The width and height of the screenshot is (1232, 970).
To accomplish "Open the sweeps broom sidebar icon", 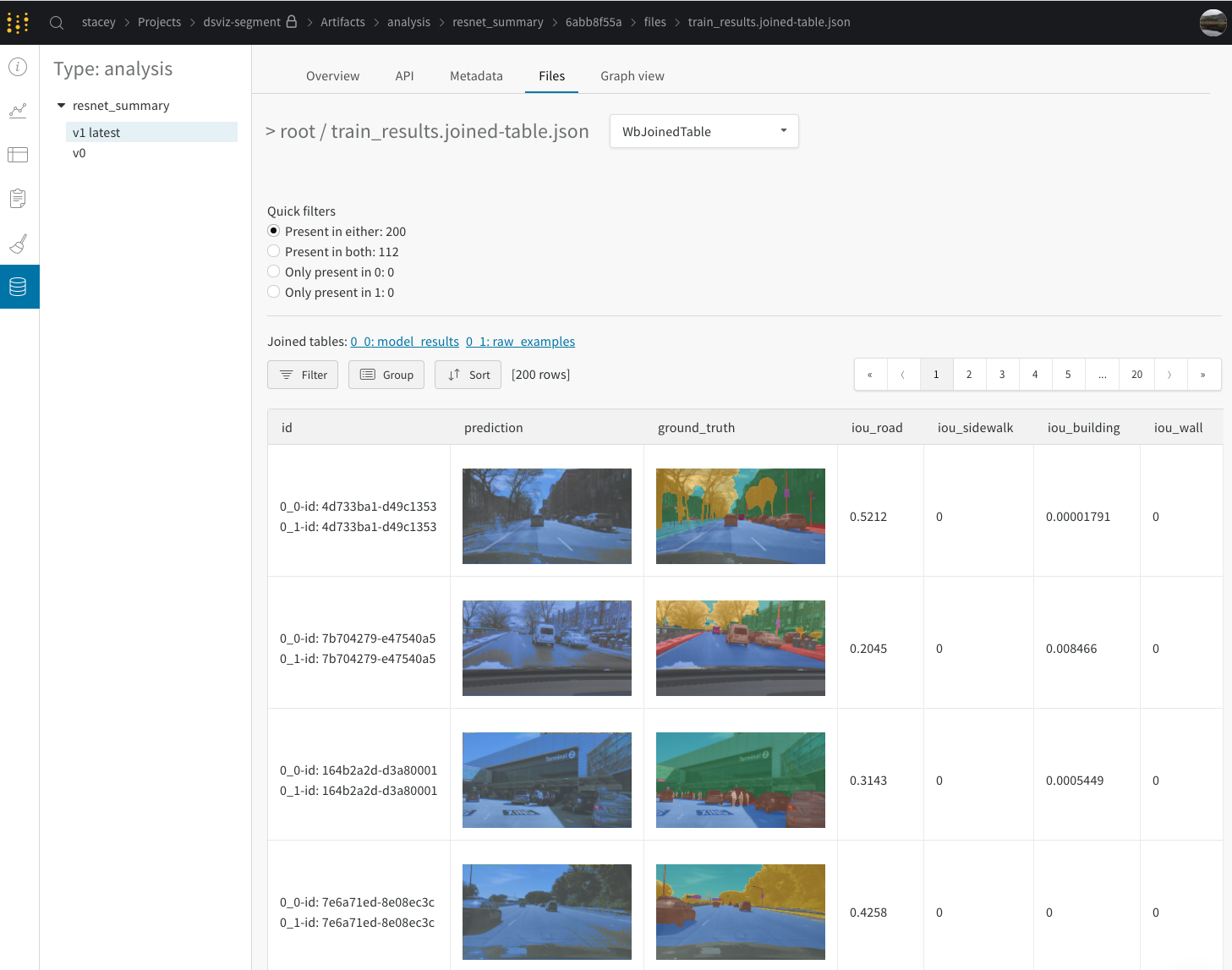I will (18, 244).
